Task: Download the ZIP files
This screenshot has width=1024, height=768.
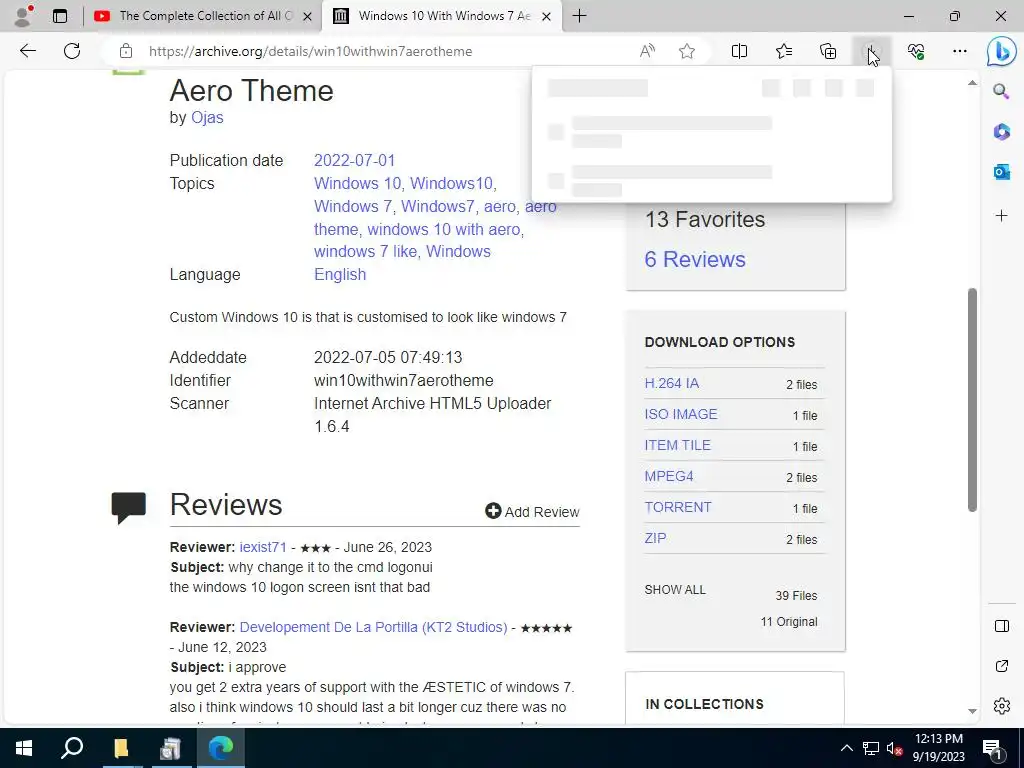Action: (x=655, y=538)
